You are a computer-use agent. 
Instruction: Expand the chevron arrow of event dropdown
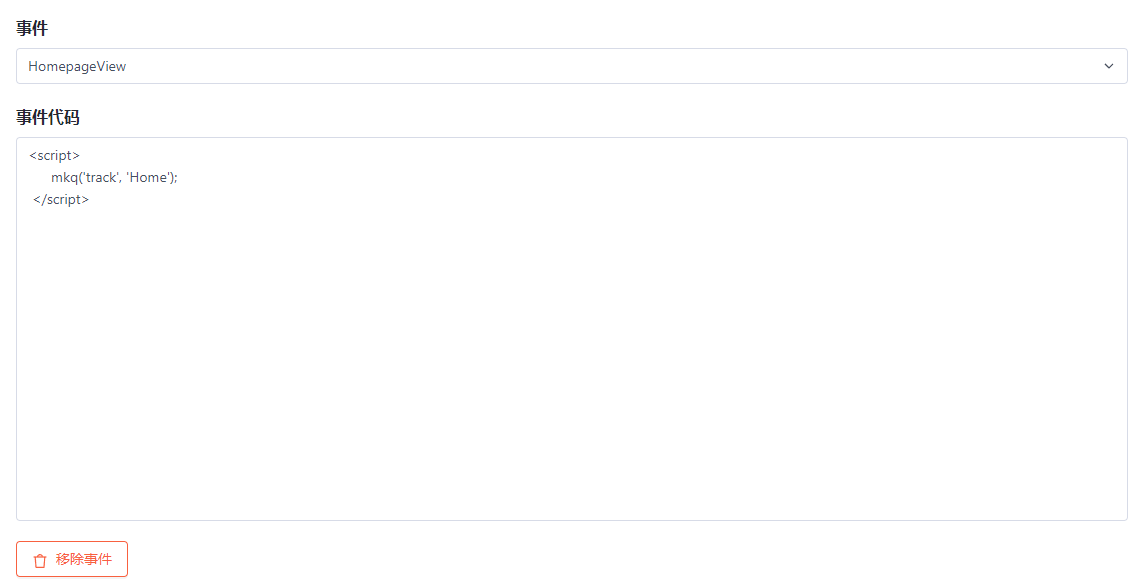1109,66
